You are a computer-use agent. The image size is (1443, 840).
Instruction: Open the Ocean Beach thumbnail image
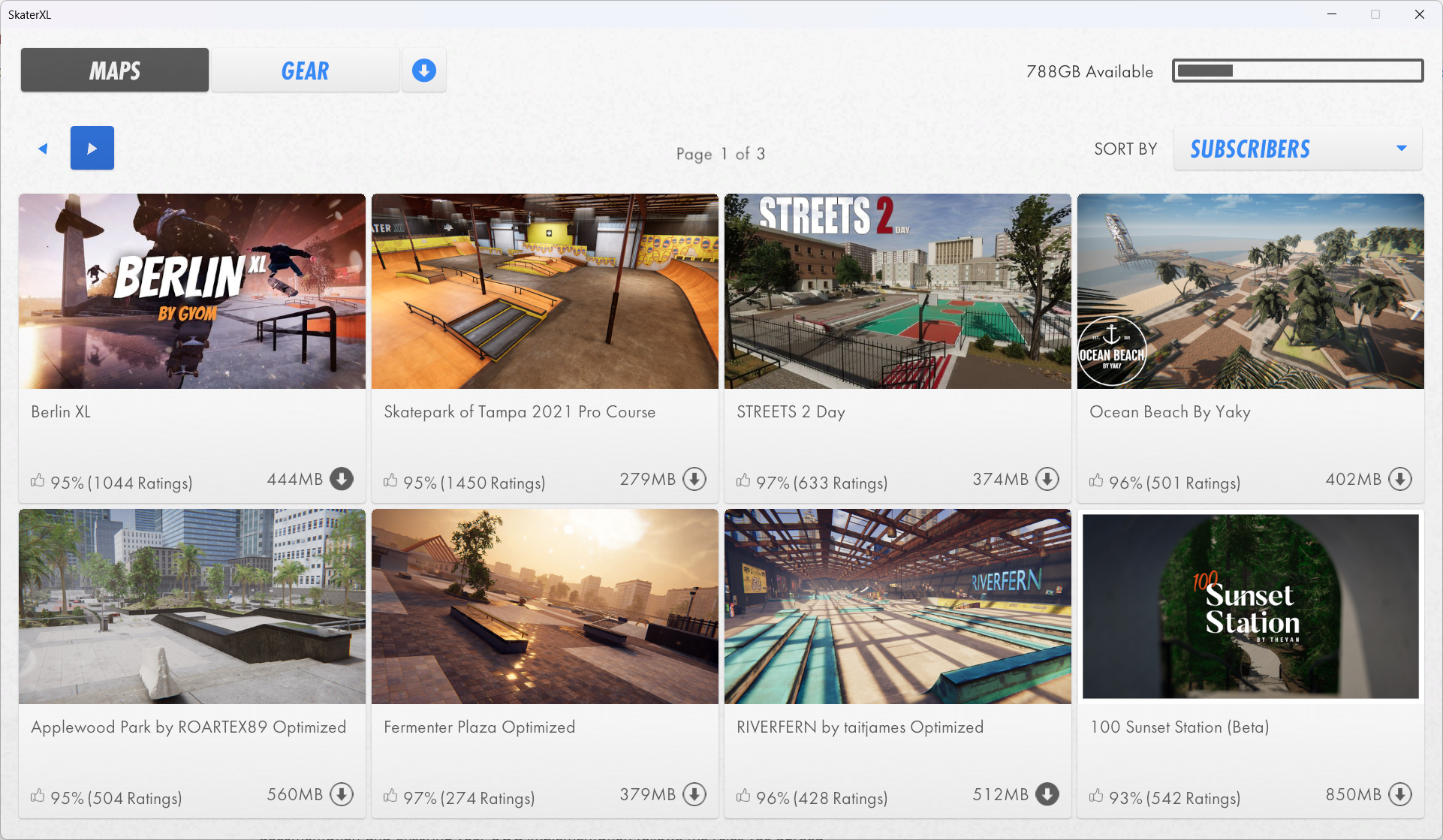1251,291
